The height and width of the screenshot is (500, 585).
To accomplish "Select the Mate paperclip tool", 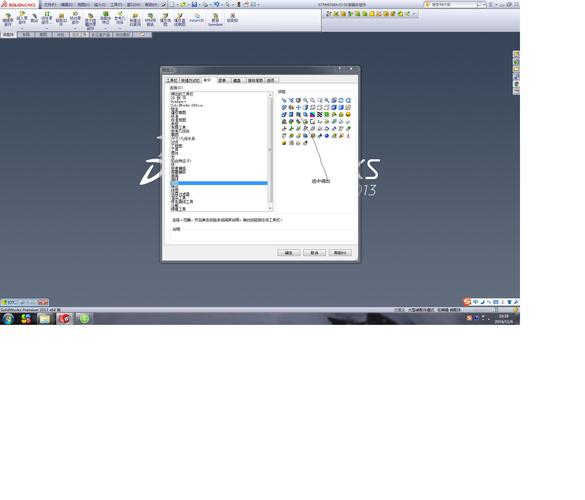I will pyautogui.click(x=34, y=18).
